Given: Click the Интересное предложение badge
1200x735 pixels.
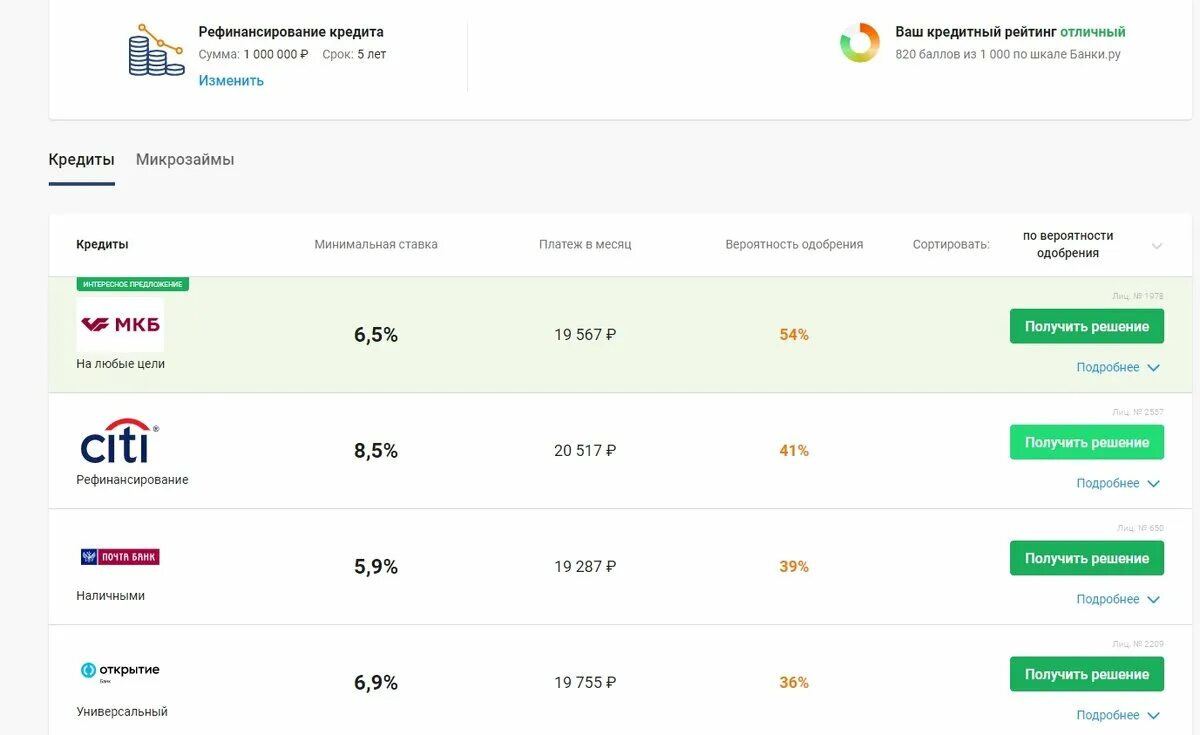Looking at the screenshot, I should [x=133, y=284].
